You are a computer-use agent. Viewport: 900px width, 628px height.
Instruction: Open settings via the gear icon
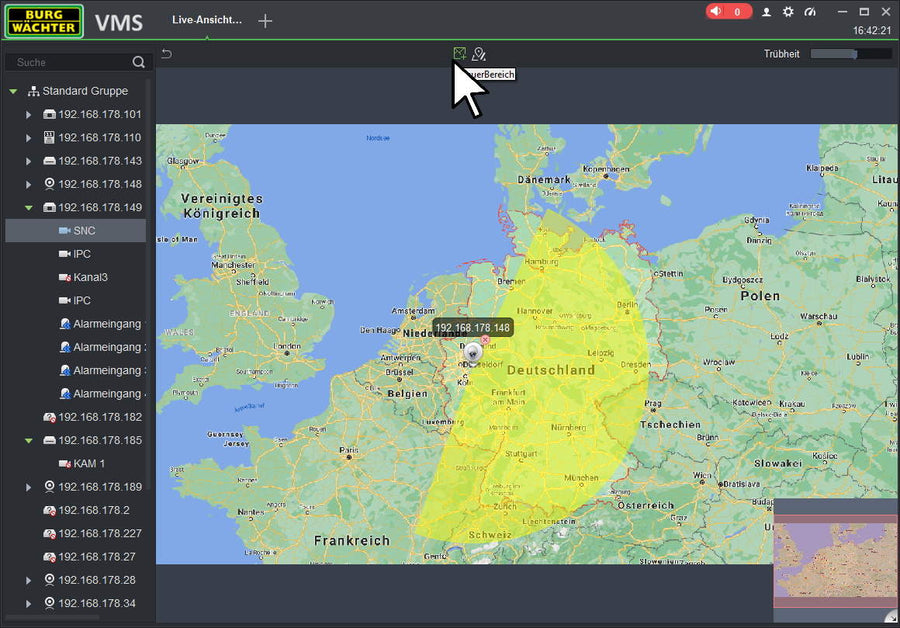[x=788, y=12]
